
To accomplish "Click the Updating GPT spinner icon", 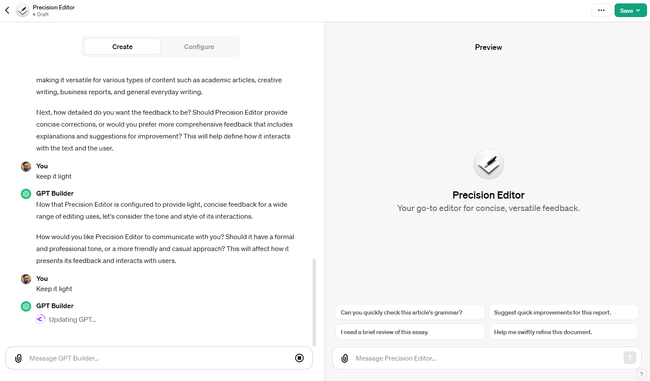I will 40,319.
